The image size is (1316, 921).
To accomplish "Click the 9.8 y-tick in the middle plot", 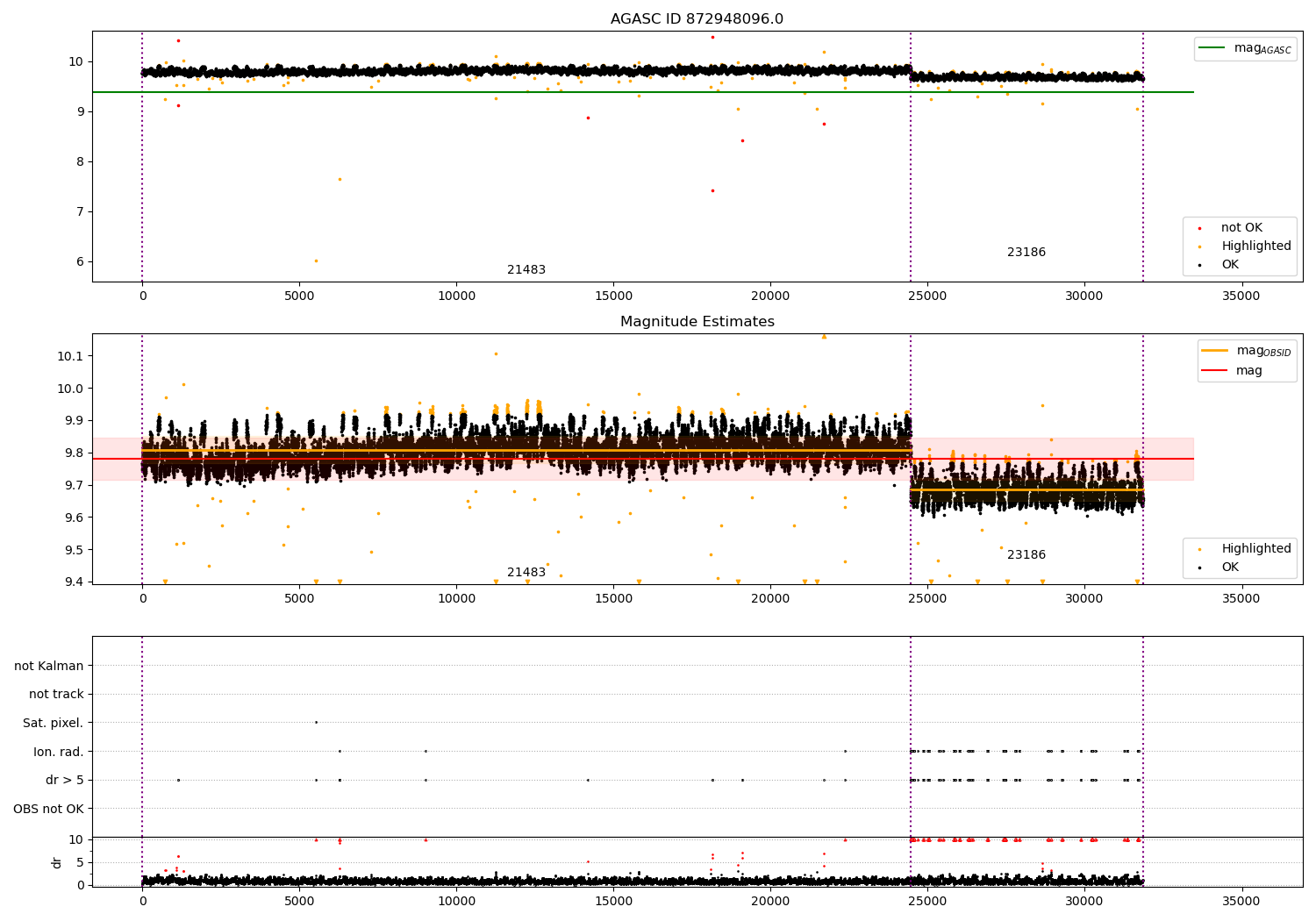I will point(75,453).
